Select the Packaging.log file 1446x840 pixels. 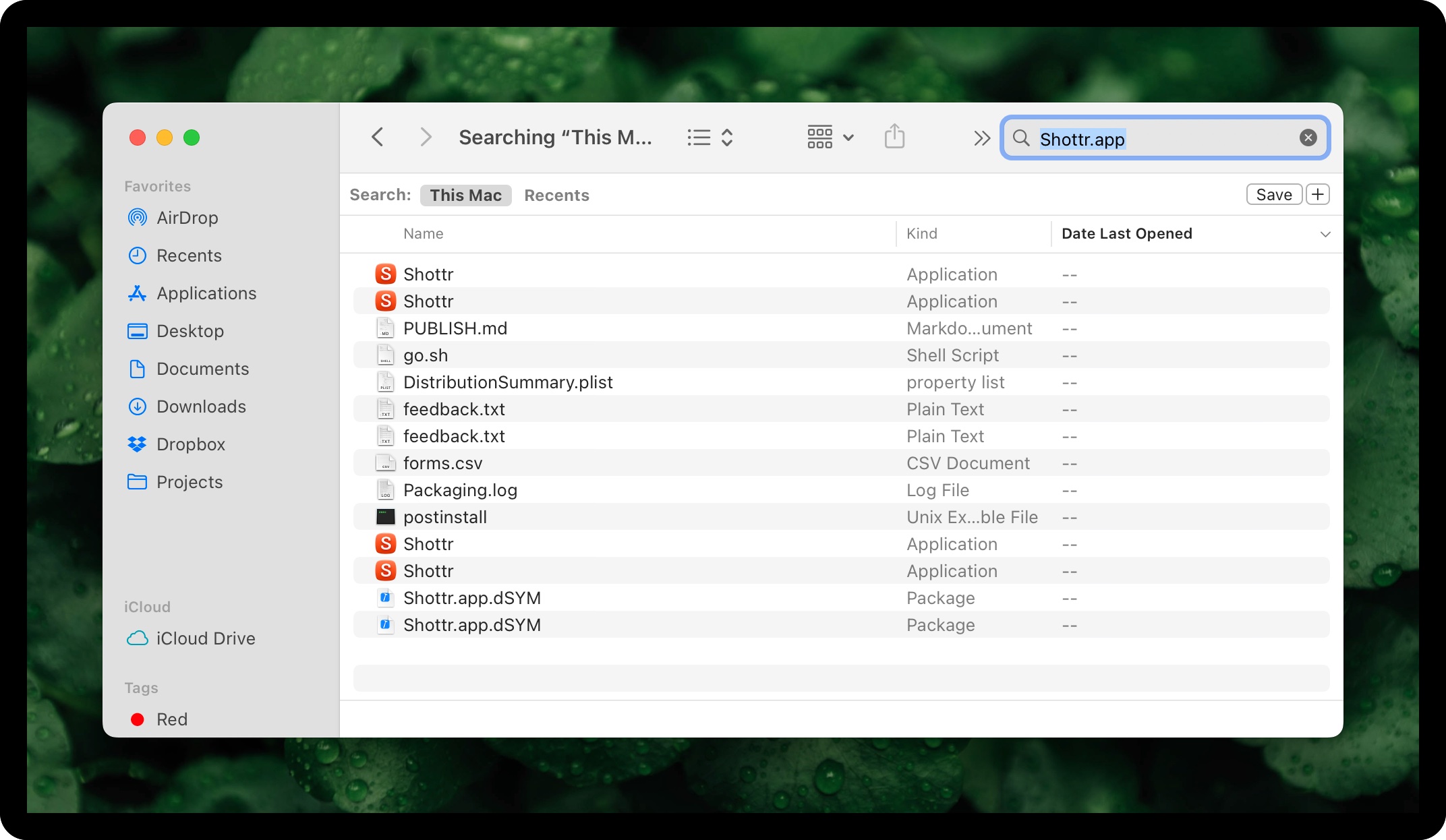(842, 490)
